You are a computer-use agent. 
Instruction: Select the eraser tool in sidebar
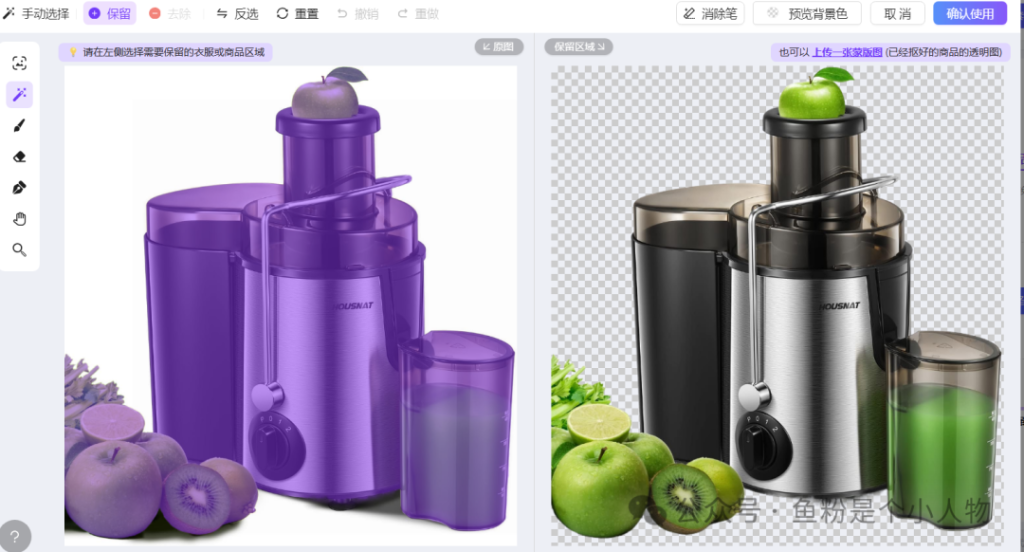tap(19, 157)
